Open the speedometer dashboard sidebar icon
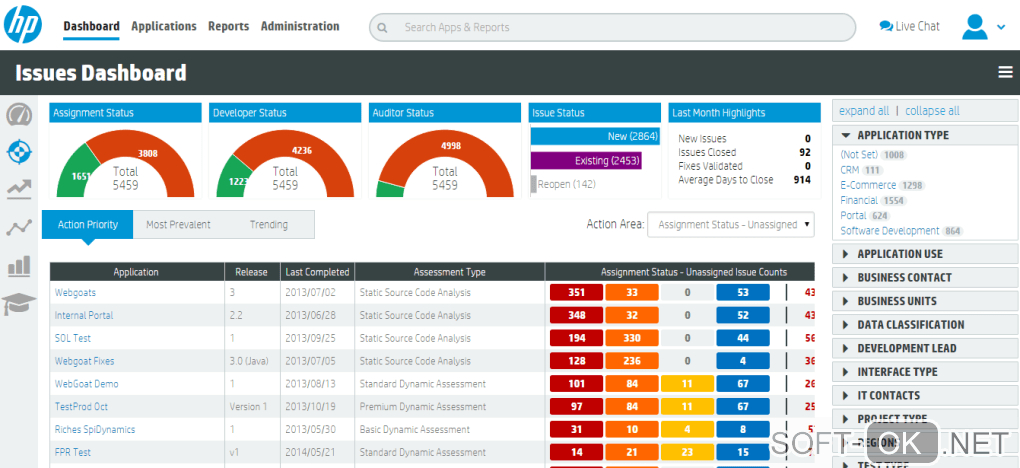 (x=19, y=115)
